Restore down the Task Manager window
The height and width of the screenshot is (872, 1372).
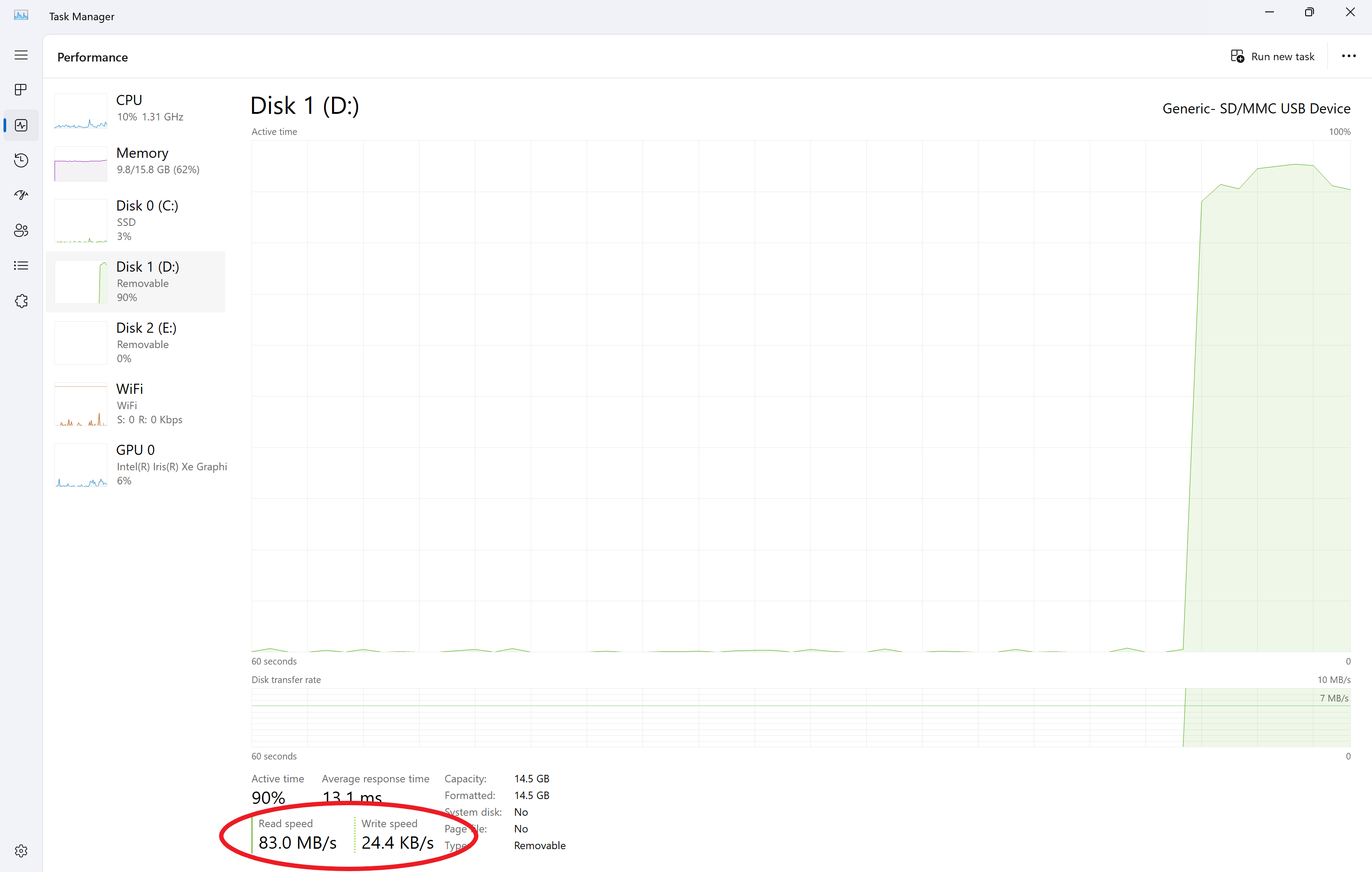pyautogui.click(x=1309, y=13)
